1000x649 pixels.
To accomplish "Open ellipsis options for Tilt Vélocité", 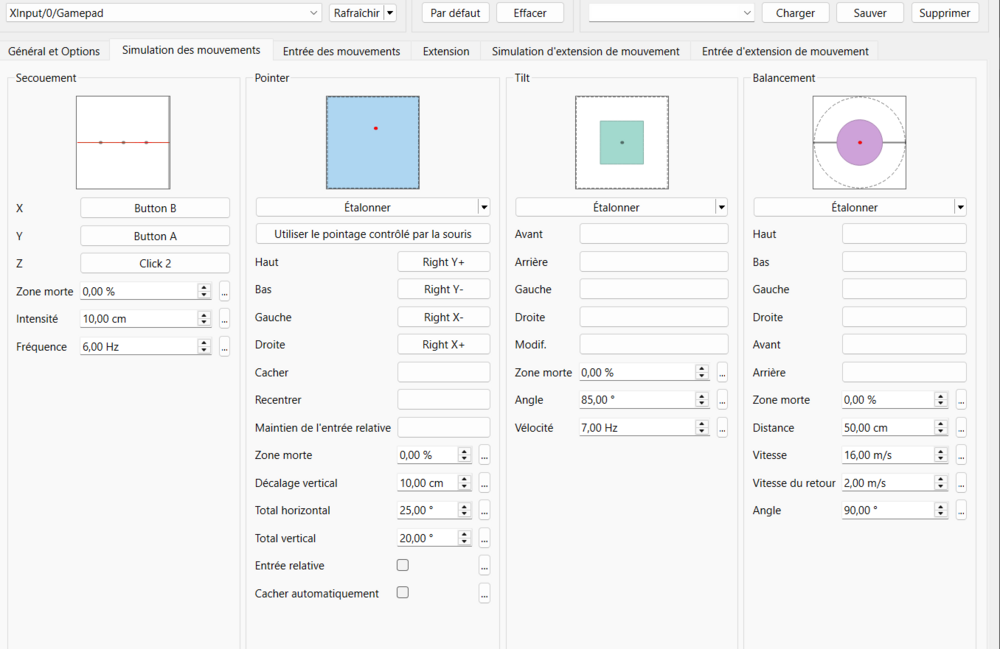I will [x=722, y=428].
